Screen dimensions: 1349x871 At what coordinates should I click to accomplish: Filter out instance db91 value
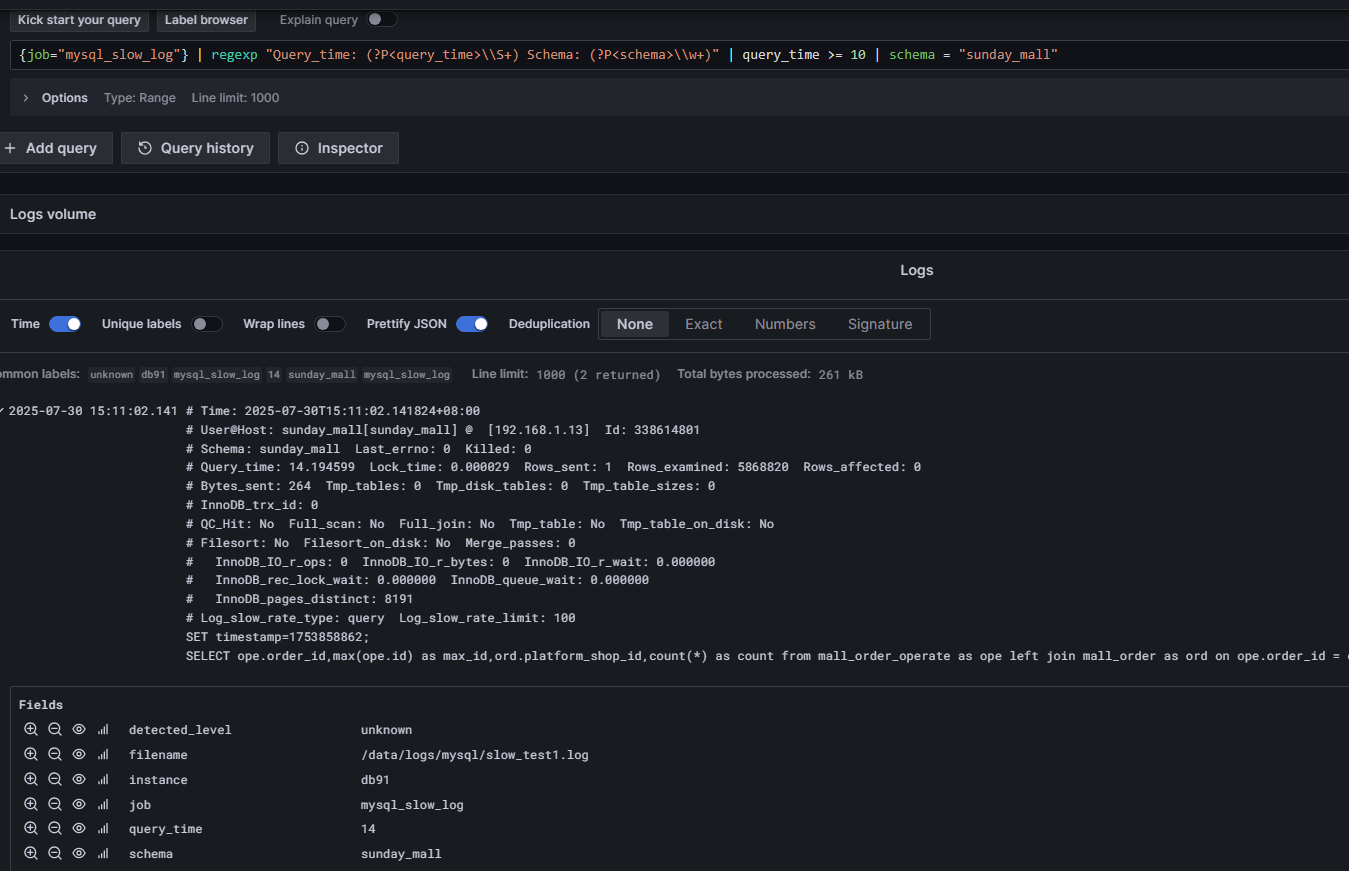[55, 780]
